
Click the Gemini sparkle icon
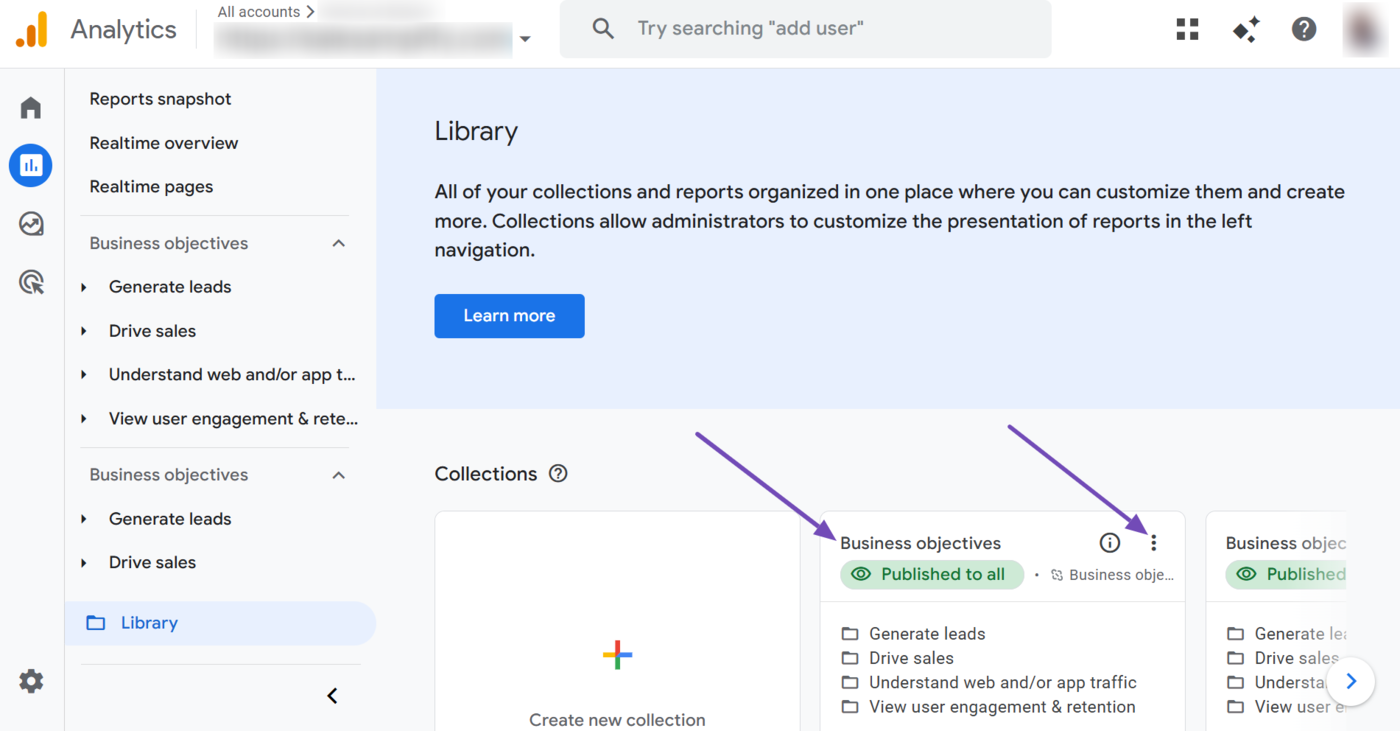click(x=1245, y=29)
